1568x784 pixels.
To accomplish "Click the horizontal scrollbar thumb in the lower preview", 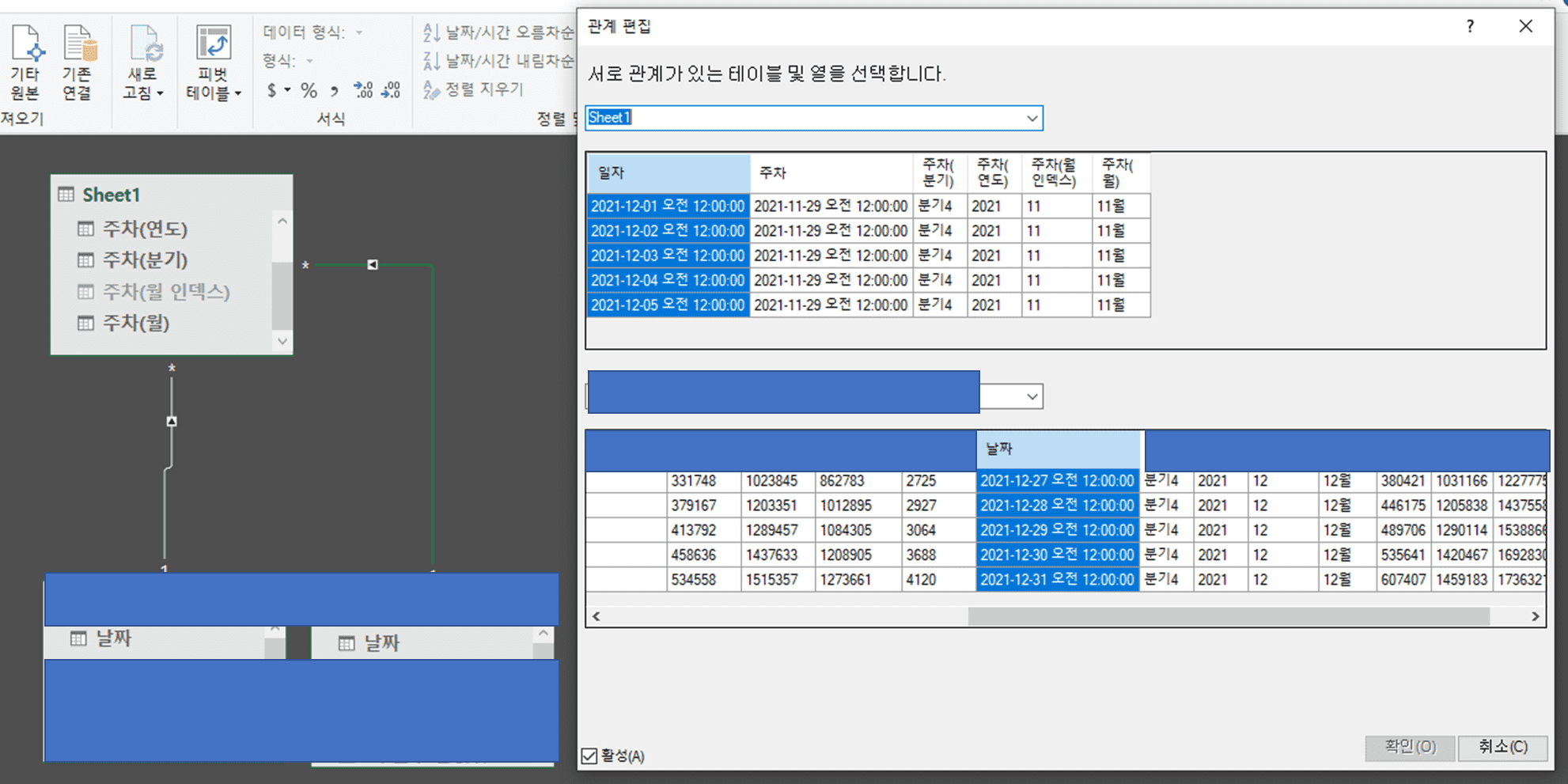I will [1229, 616].
